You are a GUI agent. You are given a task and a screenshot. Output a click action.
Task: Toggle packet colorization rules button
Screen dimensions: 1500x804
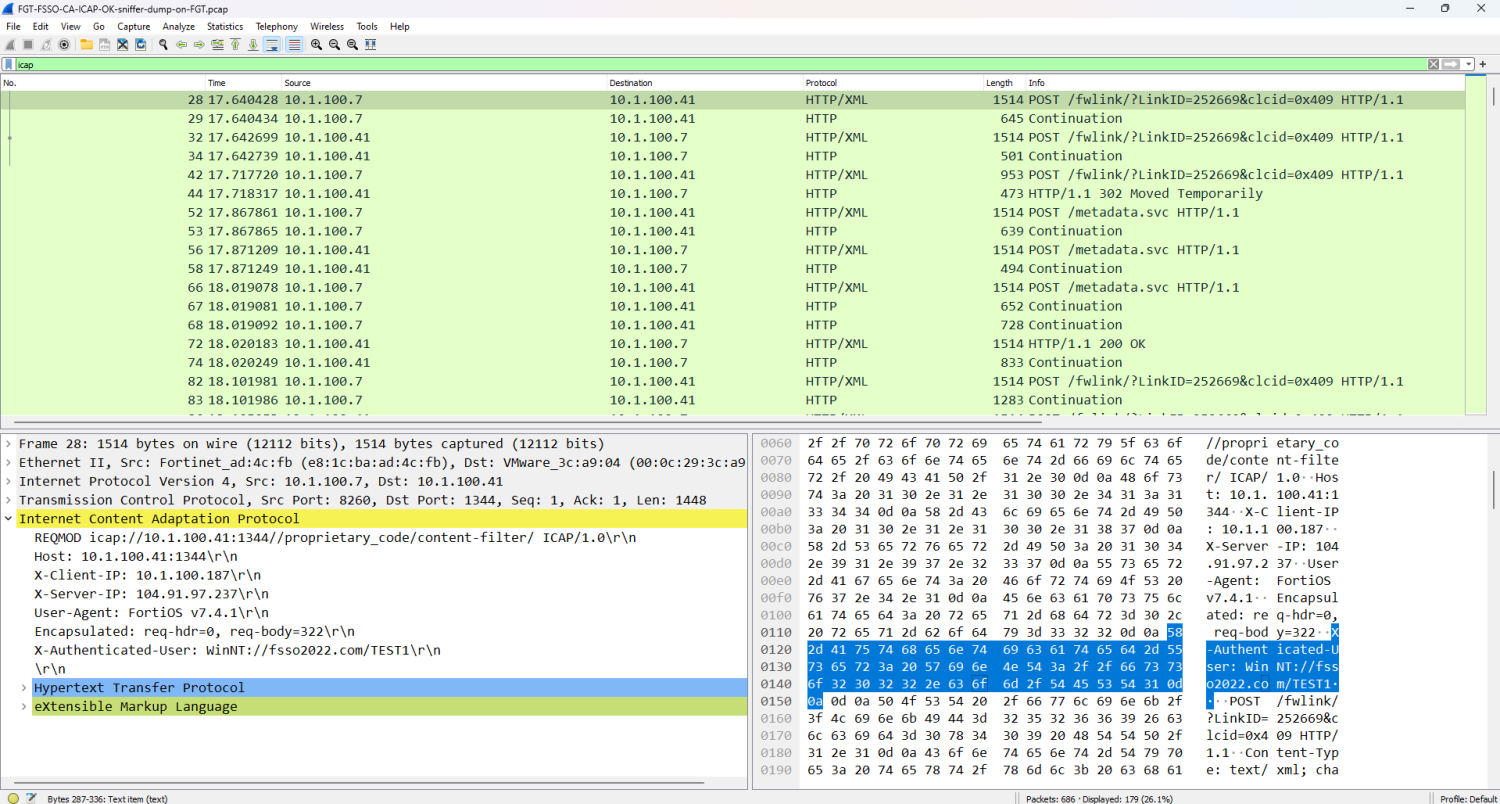coord(294,45)
